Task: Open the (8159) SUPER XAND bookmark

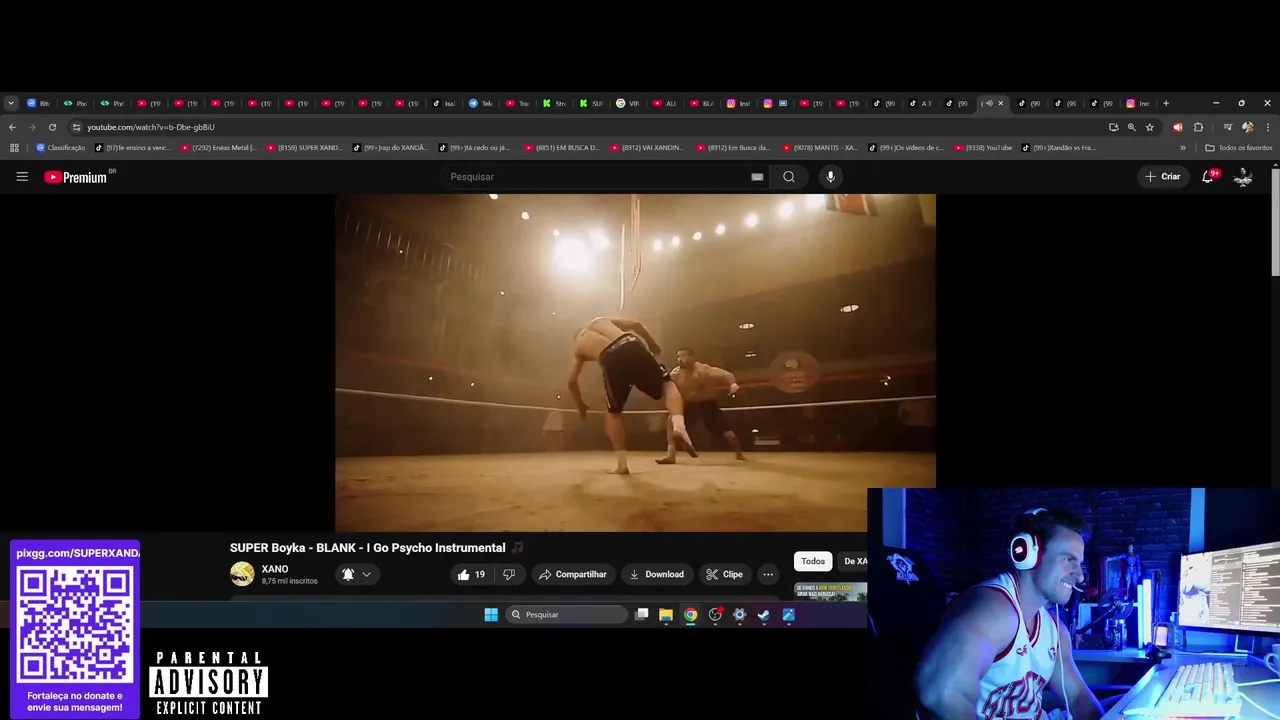Action: (304, 148)
